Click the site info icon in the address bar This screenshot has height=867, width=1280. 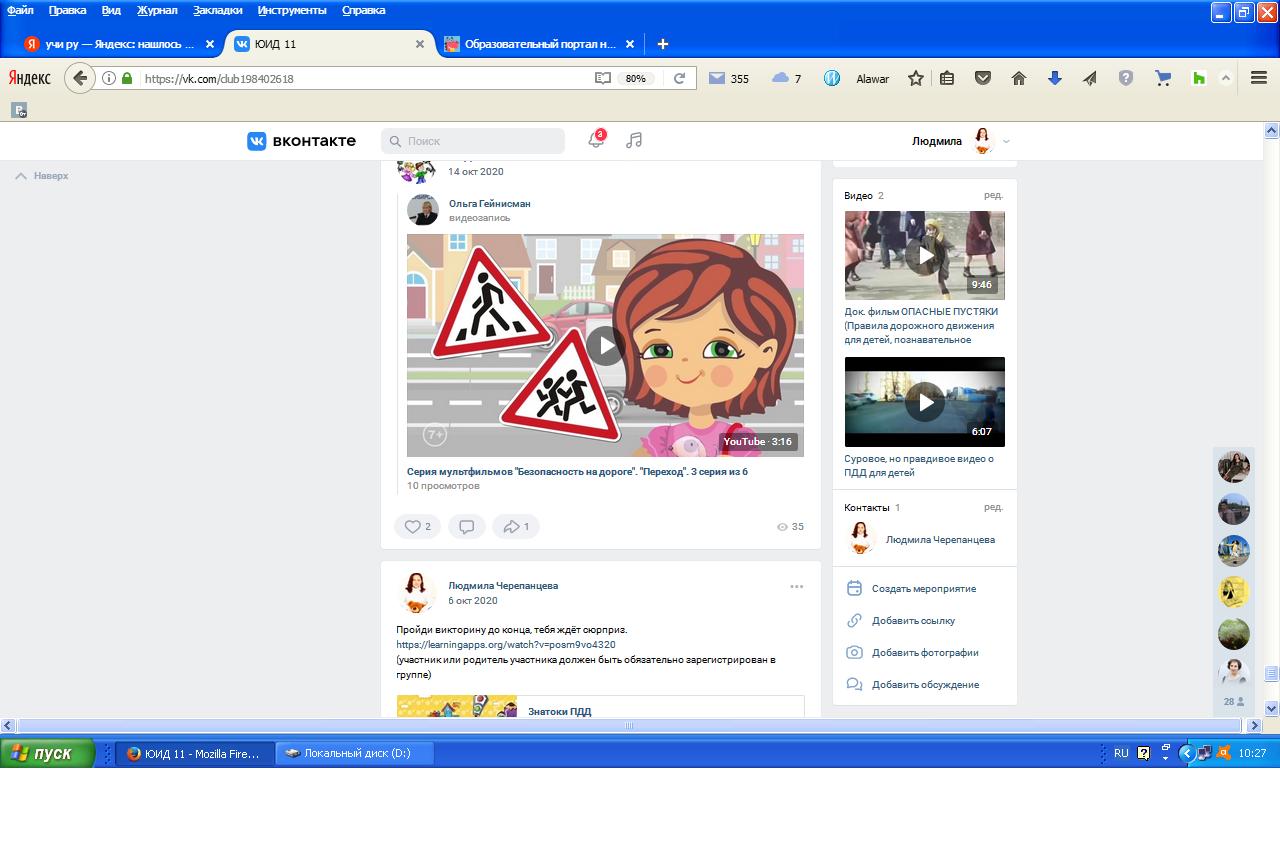109,78
